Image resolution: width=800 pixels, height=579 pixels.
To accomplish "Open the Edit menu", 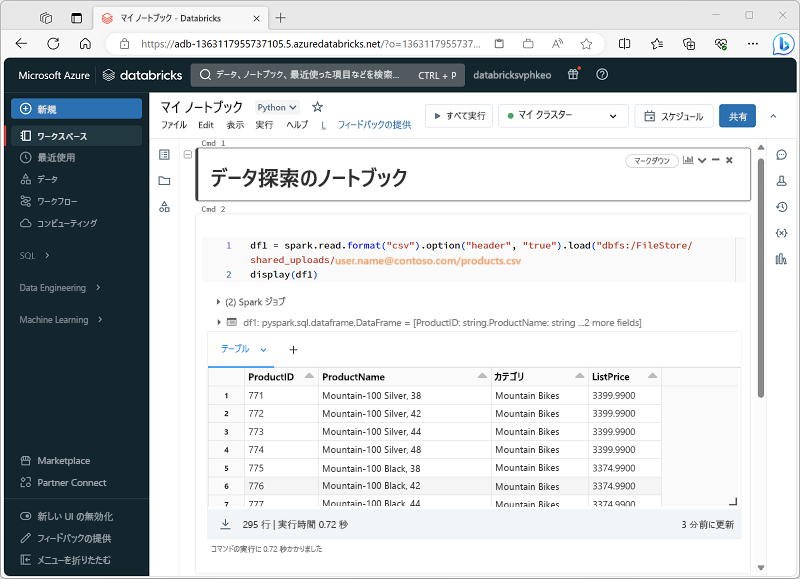I will [x=207, y=124].
